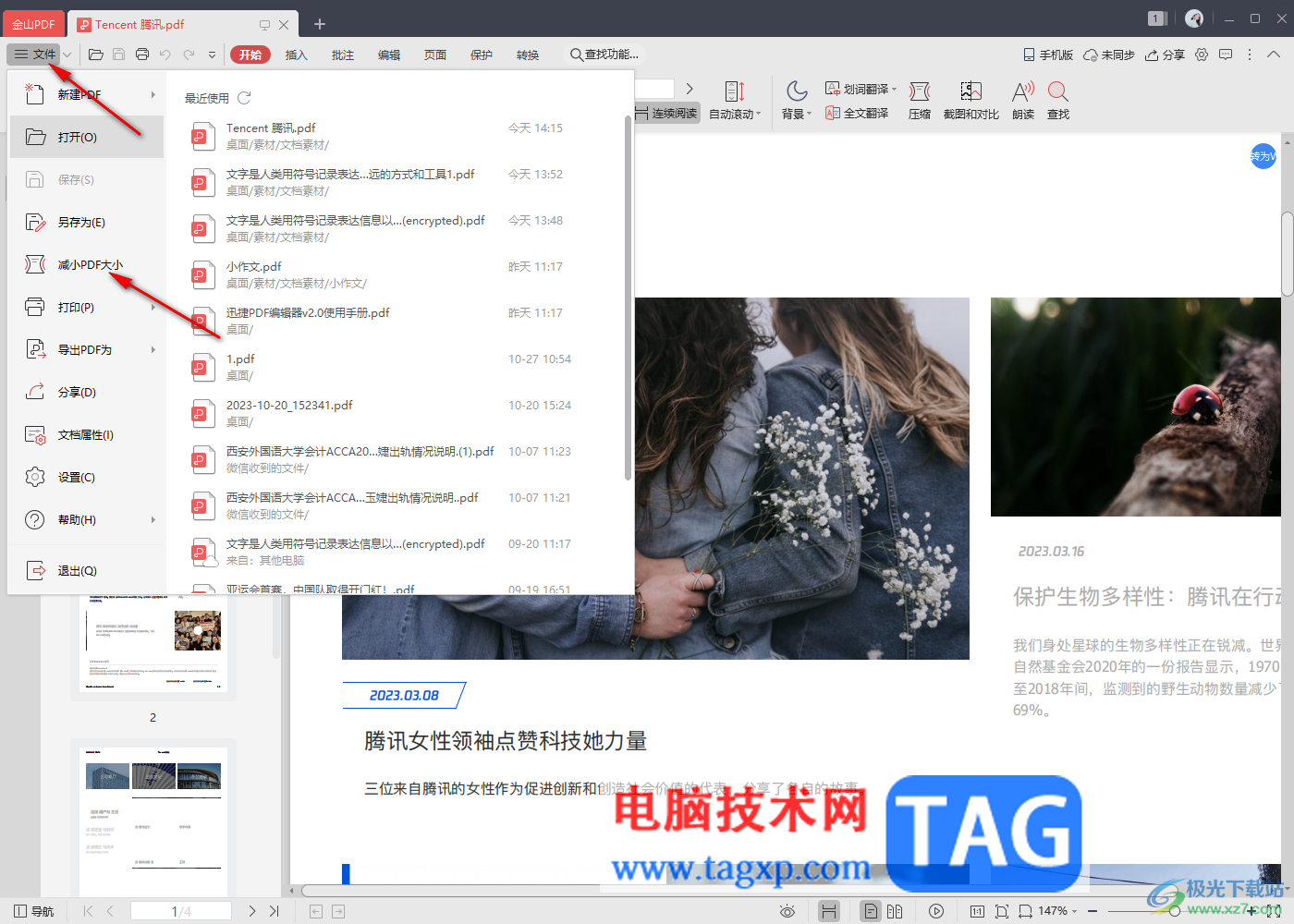Click the printer icon in quick access toolbar
The image size is (1294, 924).
click(x=142, y=55)
